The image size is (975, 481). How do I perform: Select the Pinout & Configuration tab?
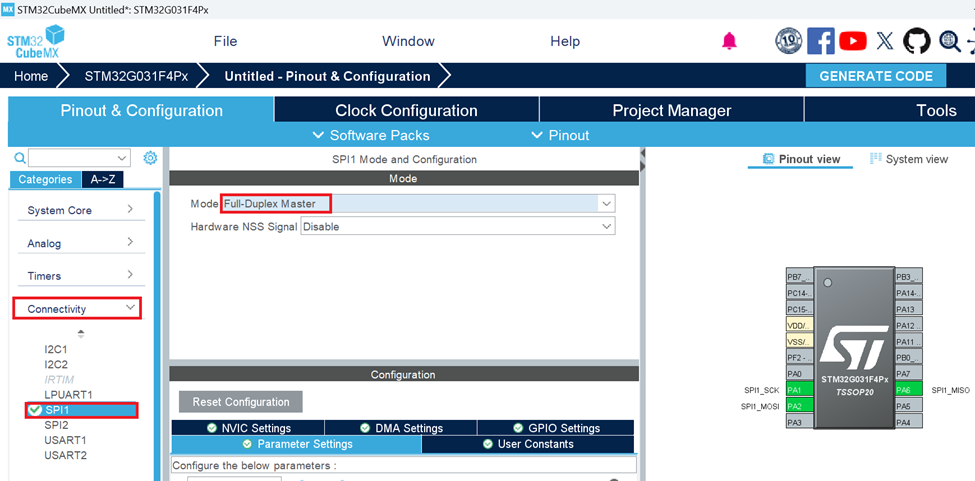pyautogui.click(x=141, y=111)
